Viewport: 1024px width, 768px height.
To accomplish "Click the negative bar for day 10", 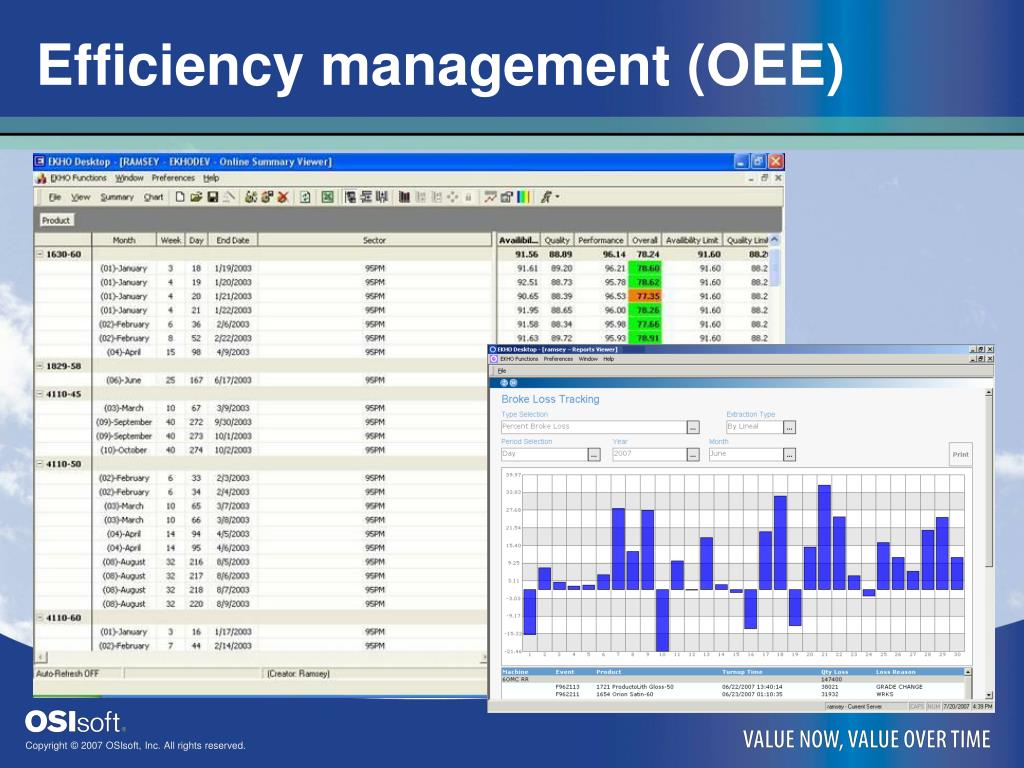I will click(x=662, y=620).
